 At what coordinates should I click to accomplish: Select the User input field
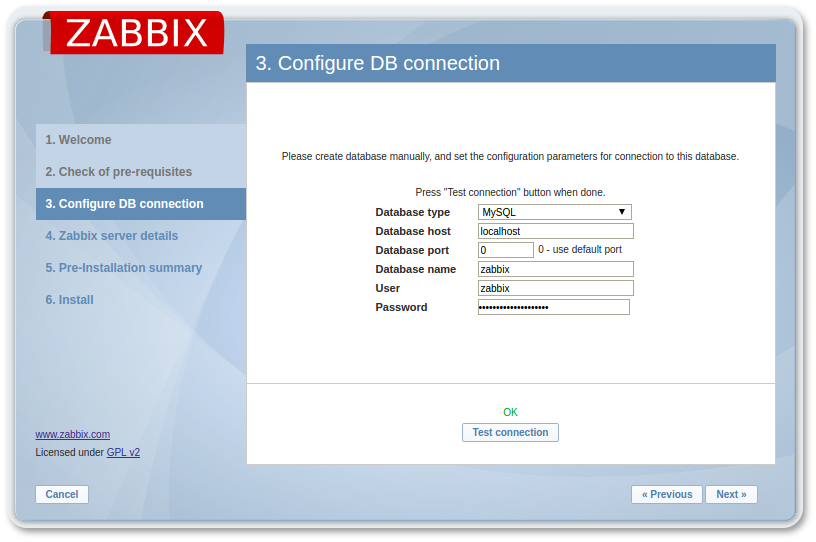point(555,288)
